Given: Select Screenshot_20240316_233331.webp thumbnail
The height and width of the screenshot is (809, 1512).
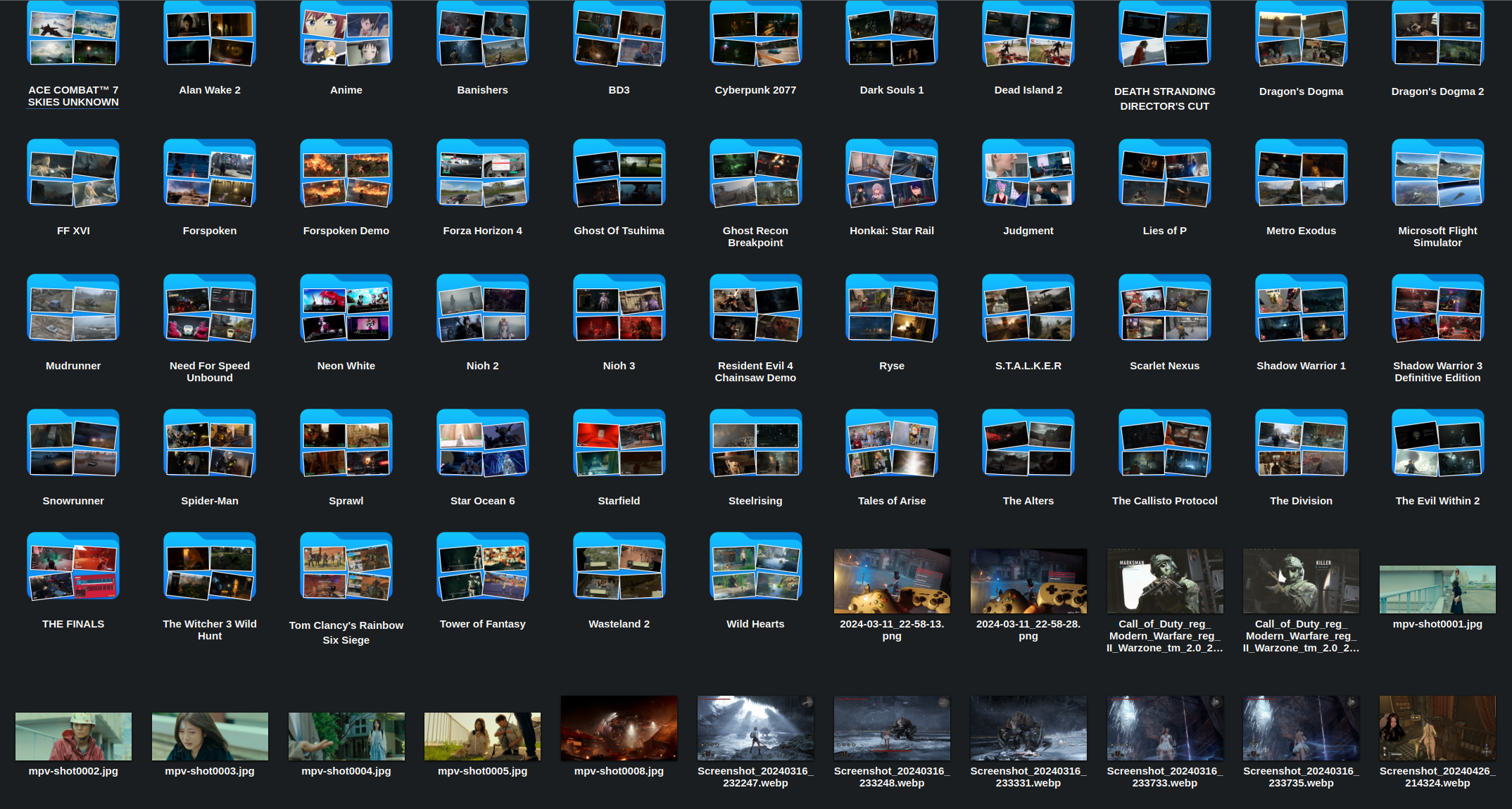Looking at the screenshot, I should pos(1028,728).
